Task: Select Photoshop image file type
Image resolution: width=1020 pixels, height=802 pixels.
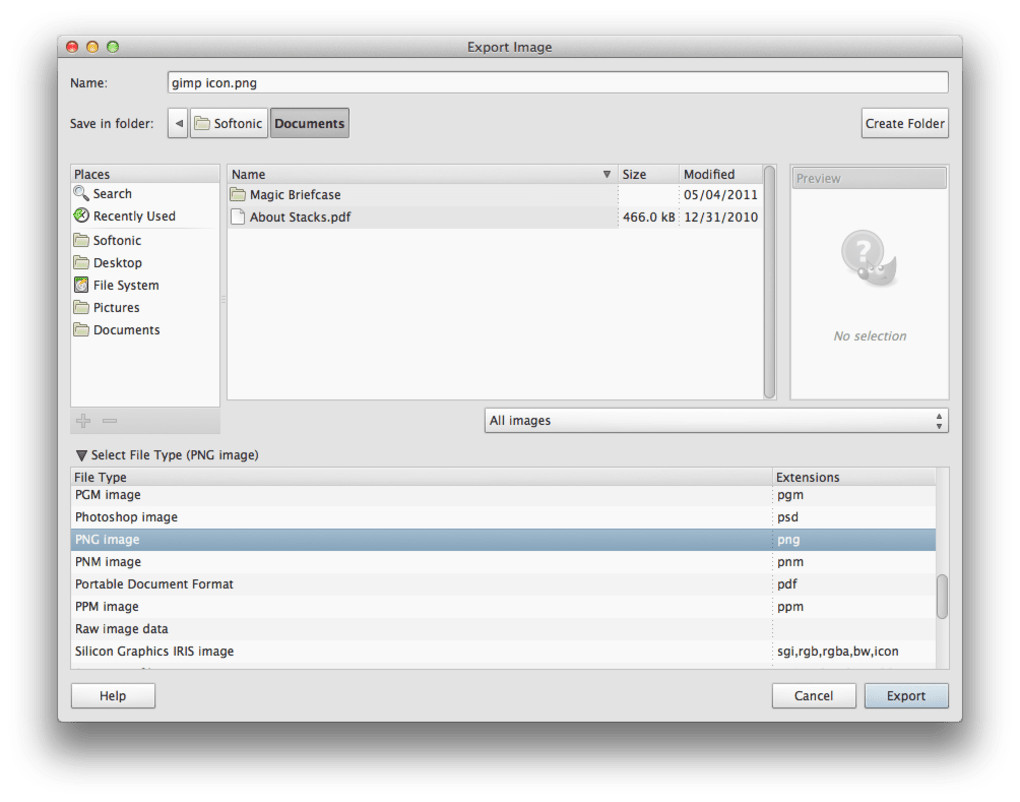Action: 503,517
